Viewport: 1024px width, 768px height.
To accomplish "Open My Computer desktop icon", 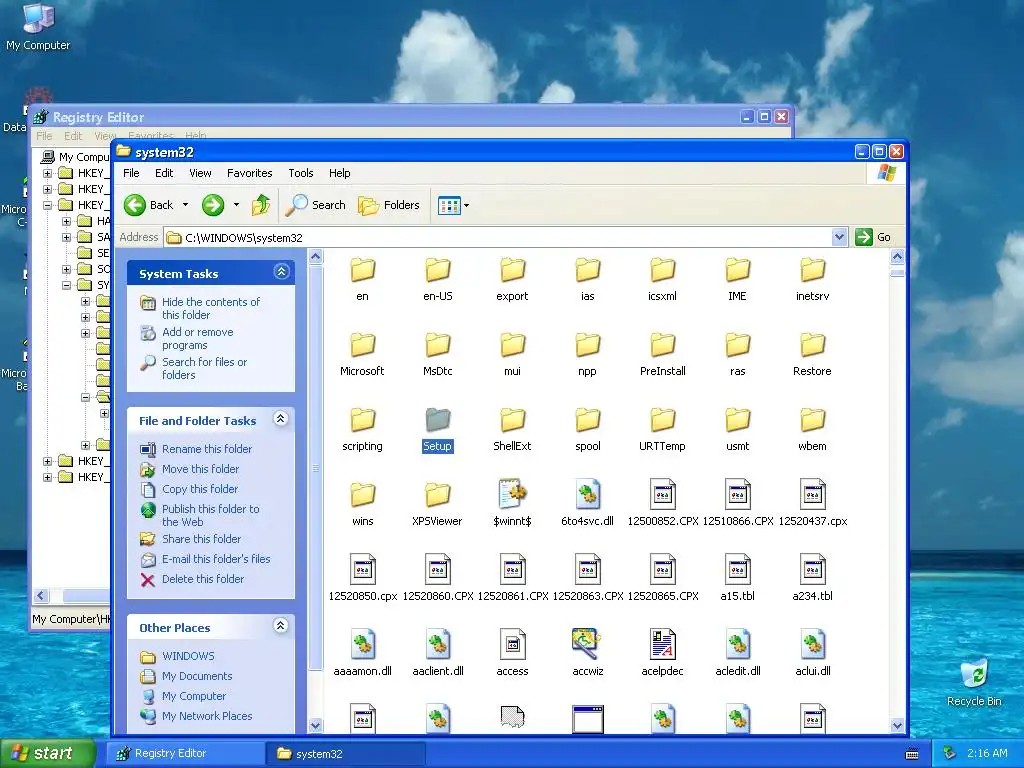I will (x=38, y=27).
